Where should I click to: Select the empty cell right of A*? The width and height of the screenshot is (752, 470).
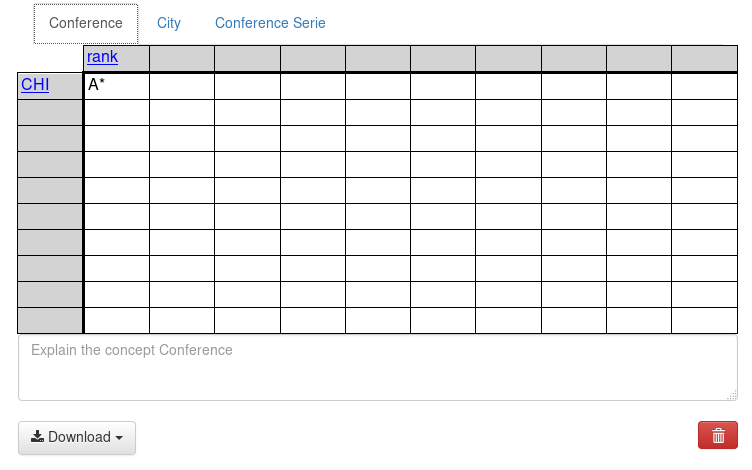coord(182,86)
